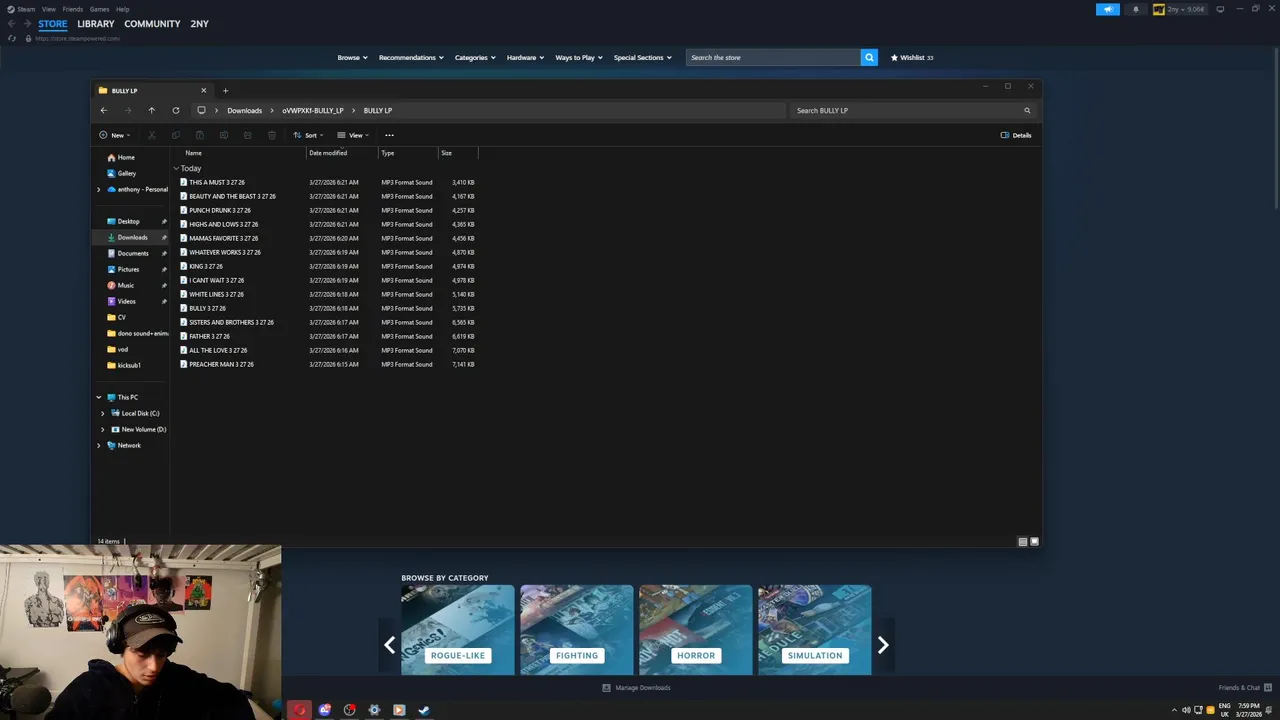Open the New item dropdown
The image size is (1280, 720).
pyautogui.click(x=114, y=135)
